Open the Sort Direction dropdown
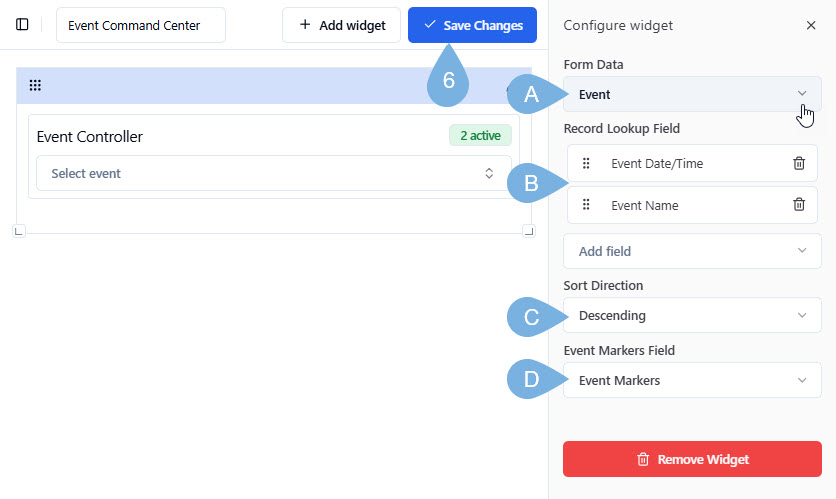 pyautogui.click(x=692, y=316)
